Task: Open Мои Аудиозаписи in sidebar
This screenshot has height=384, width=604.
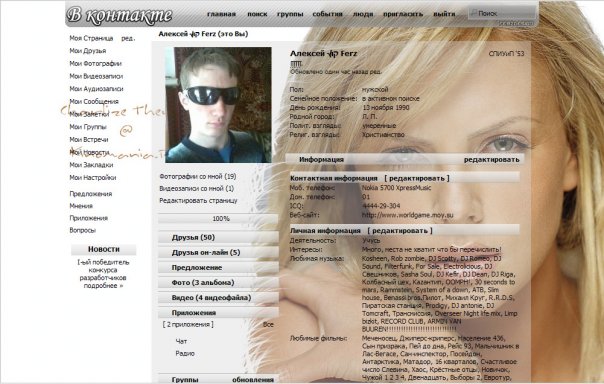Action: 96,89
